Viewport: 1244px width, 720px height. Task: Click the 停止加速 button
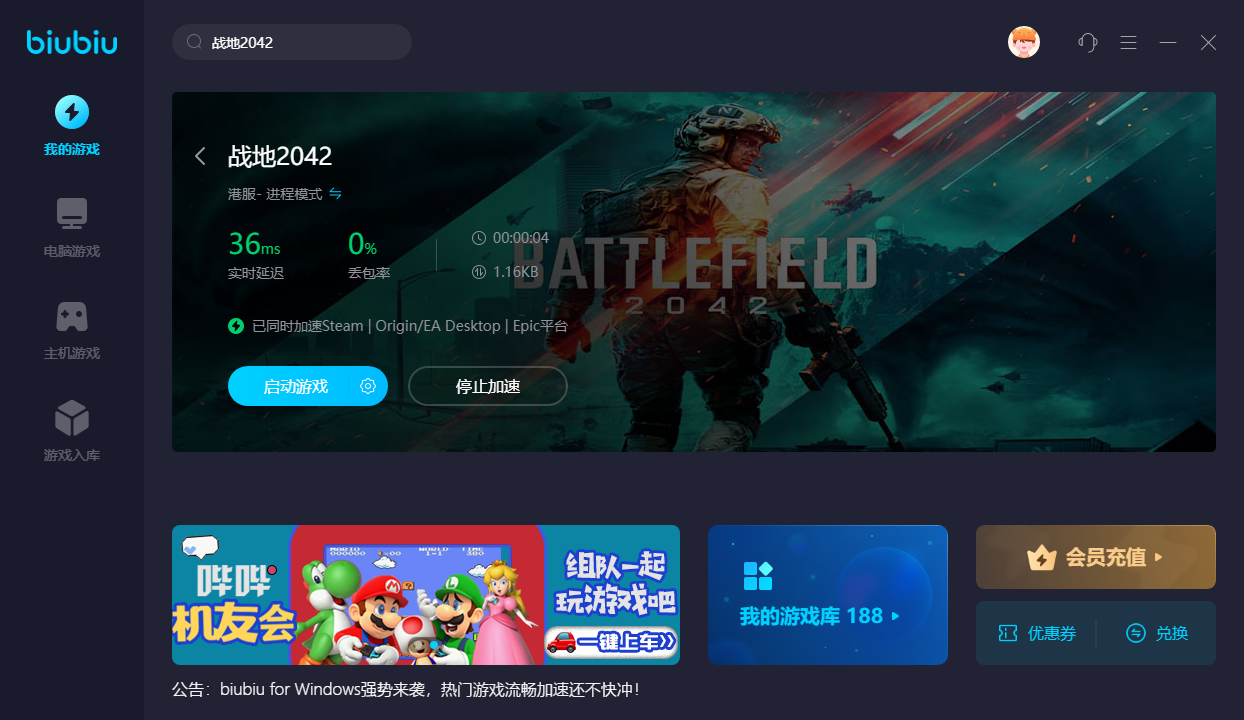pos(488,386)
